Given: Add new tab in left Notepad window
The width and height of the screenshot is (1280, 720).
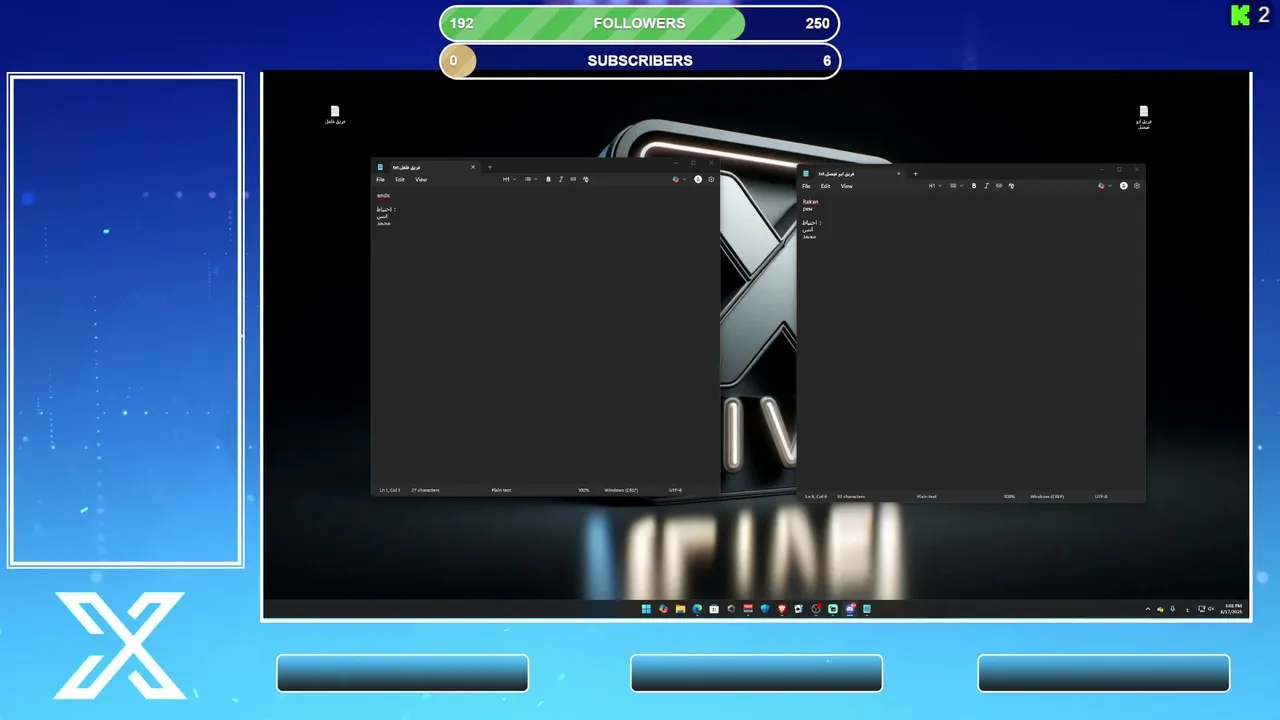Looking at the screenshot, I should pos(489,167).
